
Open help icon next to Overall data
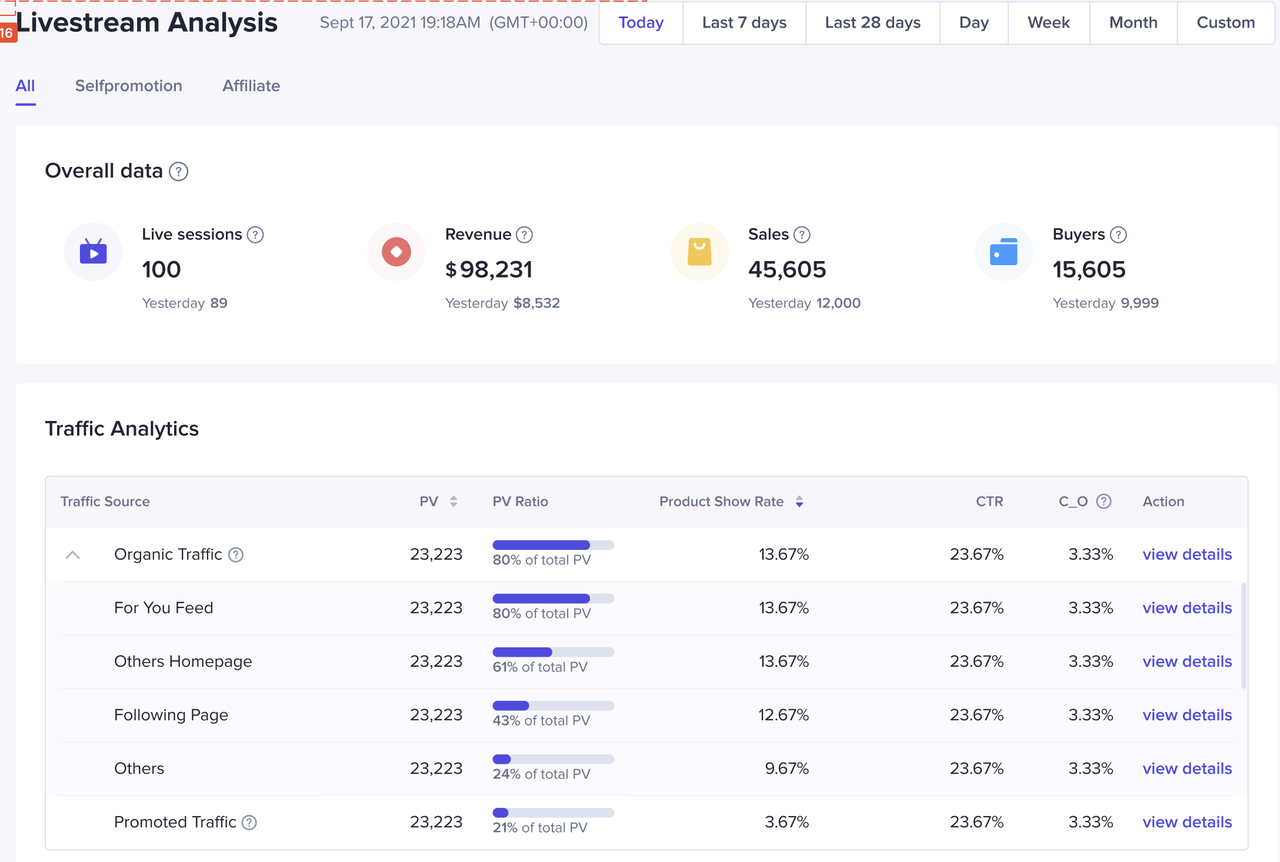coord(178,171)
